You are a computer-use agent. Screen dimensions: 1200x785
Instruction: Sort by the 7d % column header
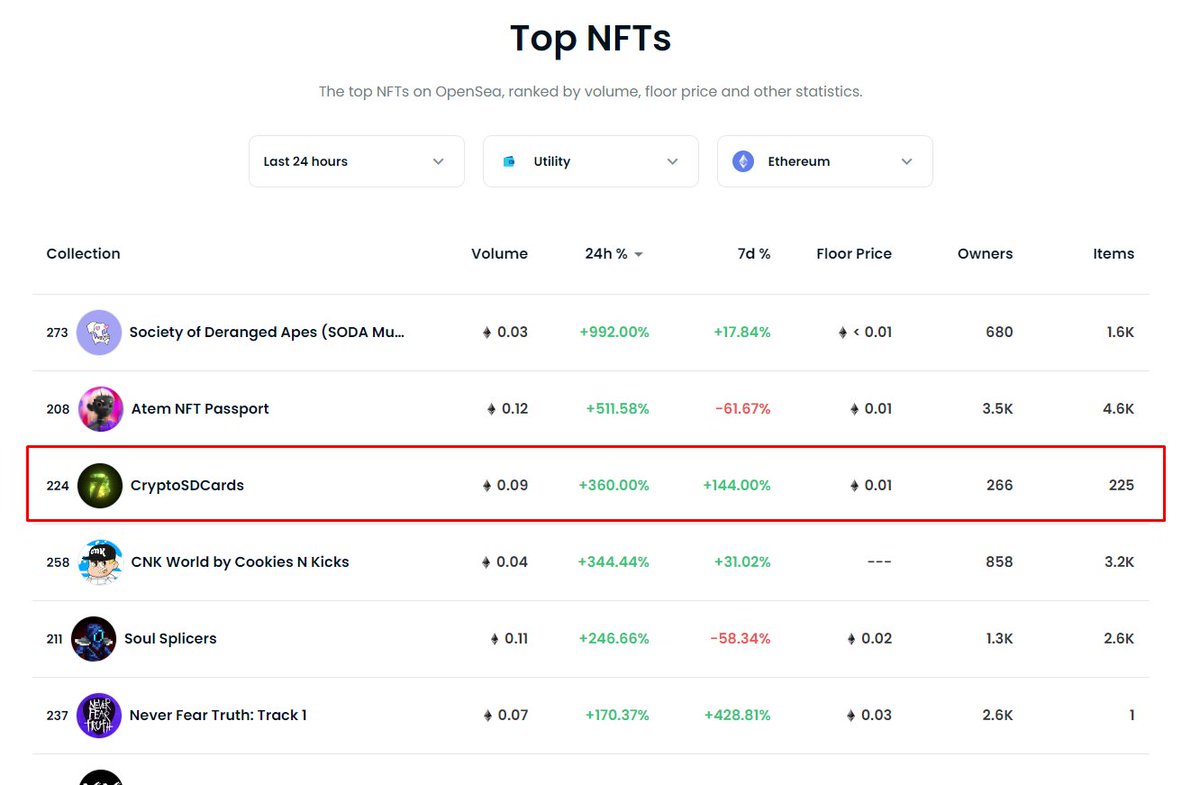[x=754, y=254]
